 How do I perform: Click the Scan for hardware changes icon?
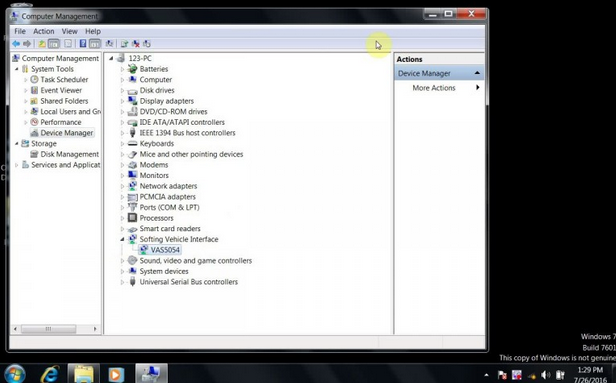pyautogui.click(x=110, y=44)
